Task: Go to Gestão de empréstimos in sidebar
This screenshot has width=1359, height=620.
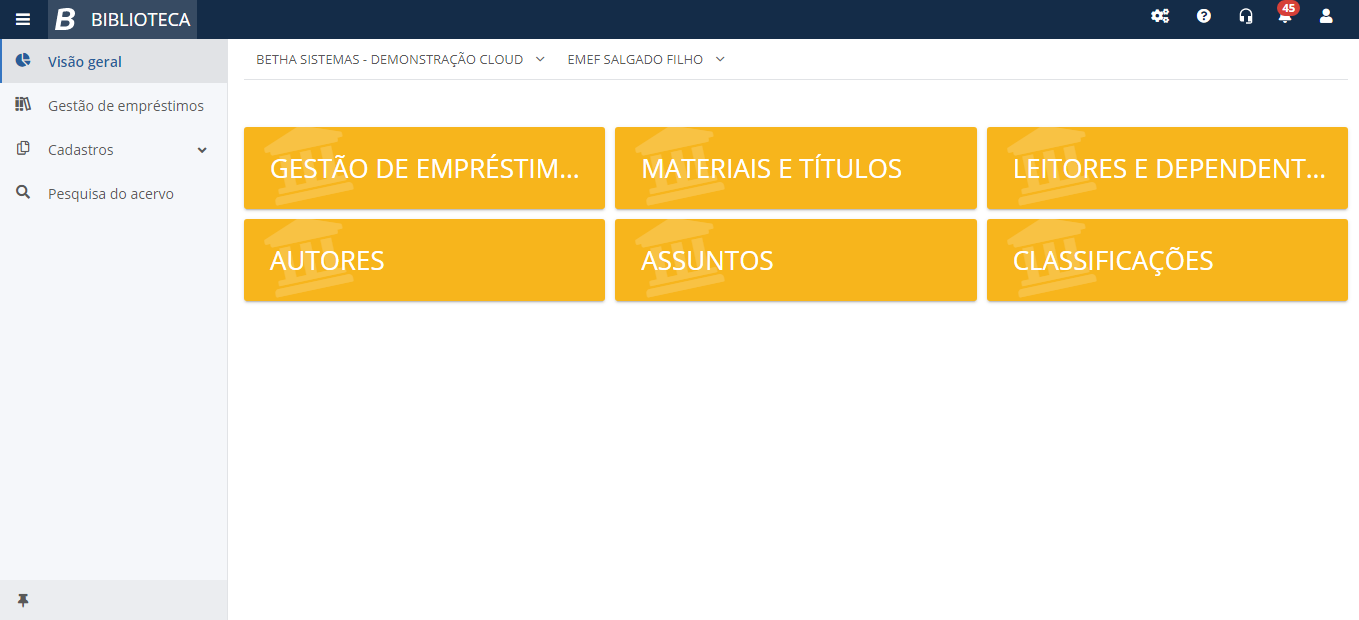Action: (x=125, y=106)
